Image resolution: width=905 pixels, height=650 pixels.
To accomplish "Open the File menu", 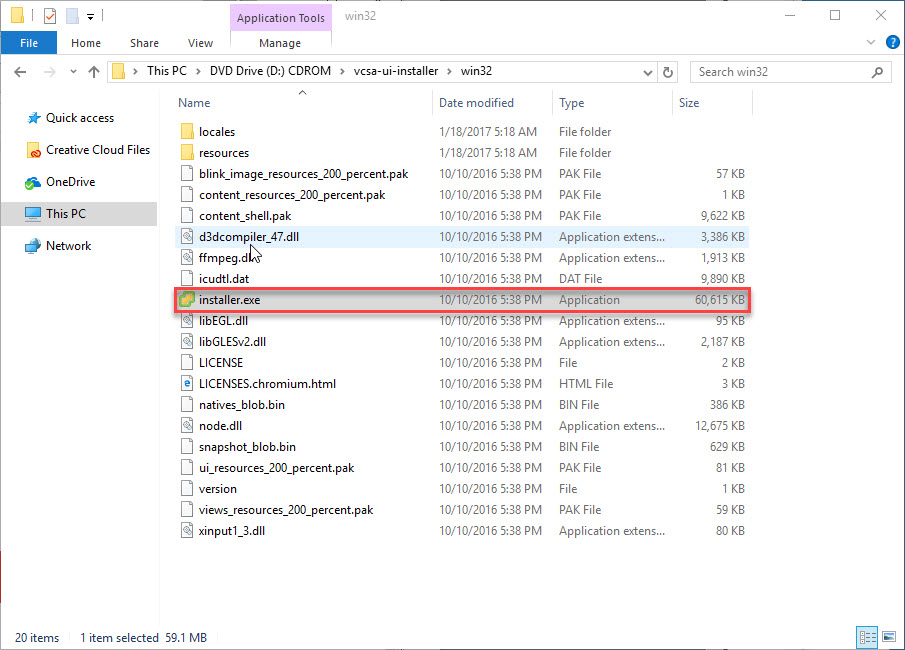I will pyautogui.click(x=29, y=43).
